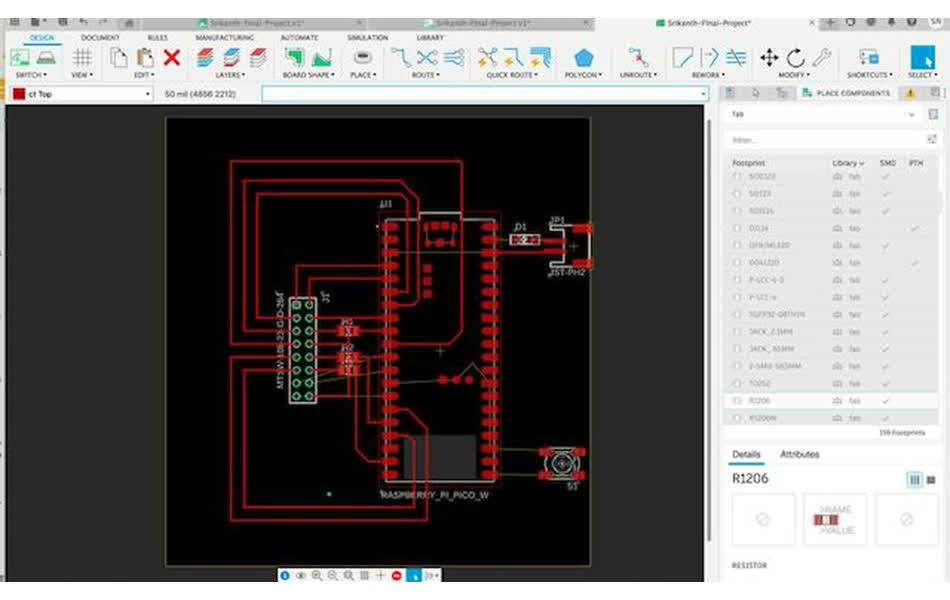Viewport: 950px width, 600px height.
Task: Open the Simulation ribbon tab
Action: [x=366, y=37]
